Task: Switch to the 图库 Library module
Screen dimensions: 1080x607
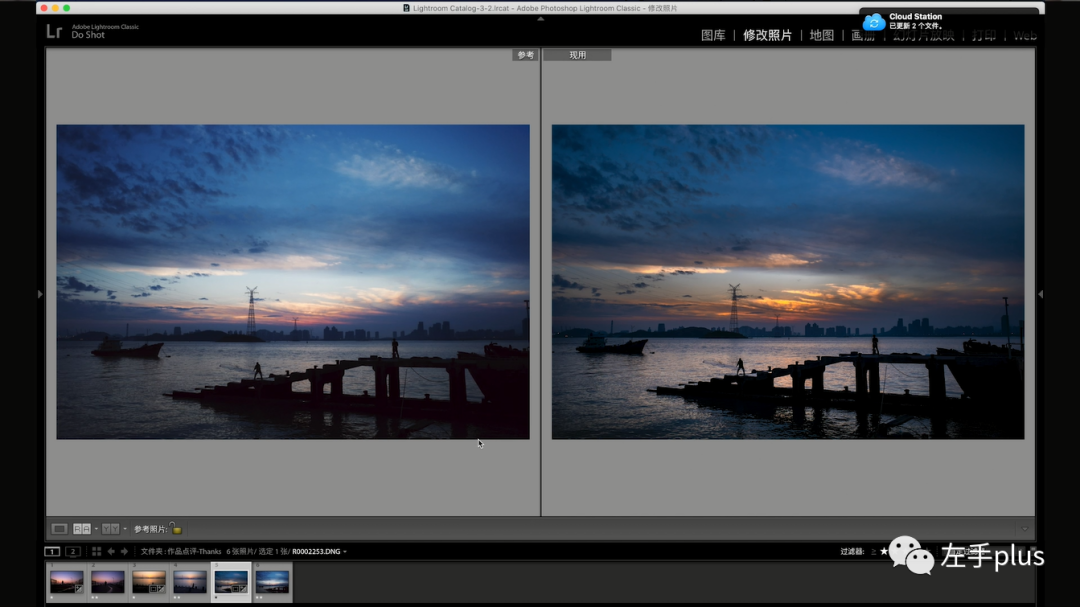Action: coord(713,35)
